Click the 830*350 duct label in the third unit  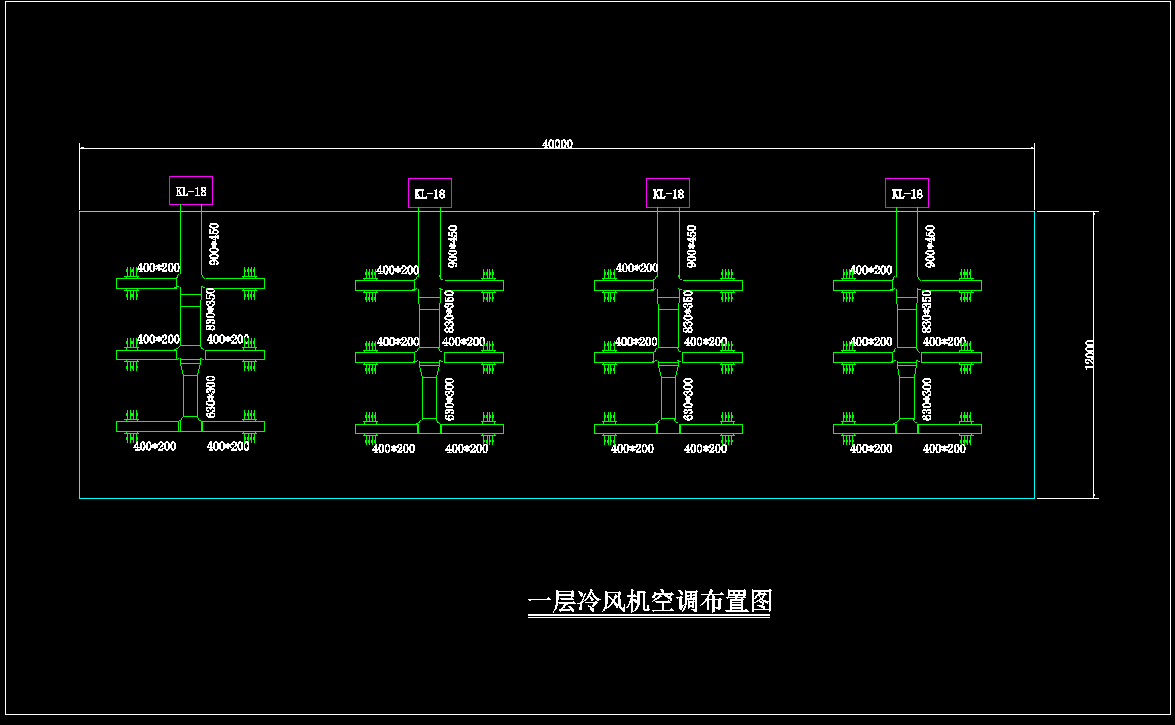click(688, 311)
